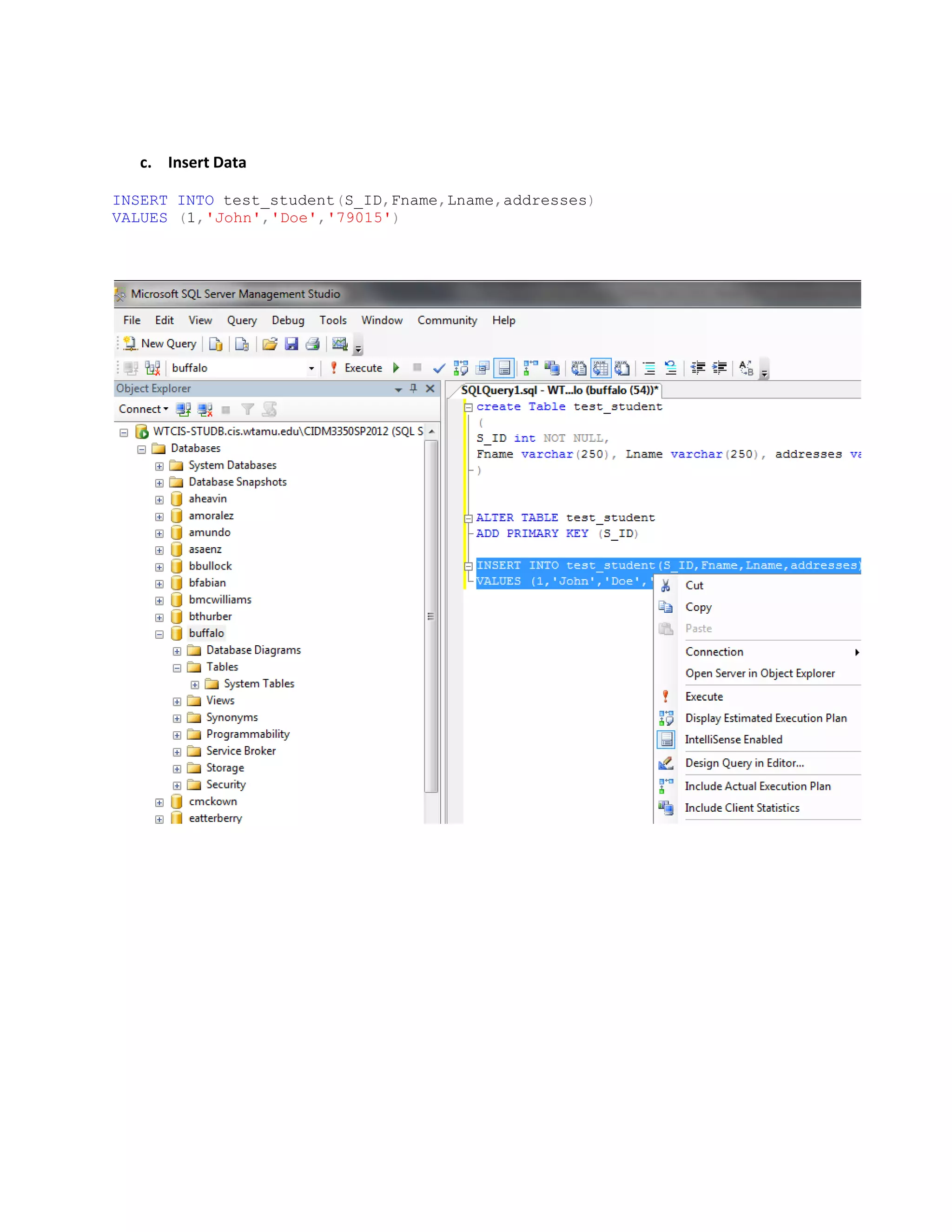Click the New Query toolbar button
952x1232 pixels.
(x=160, y=344)
